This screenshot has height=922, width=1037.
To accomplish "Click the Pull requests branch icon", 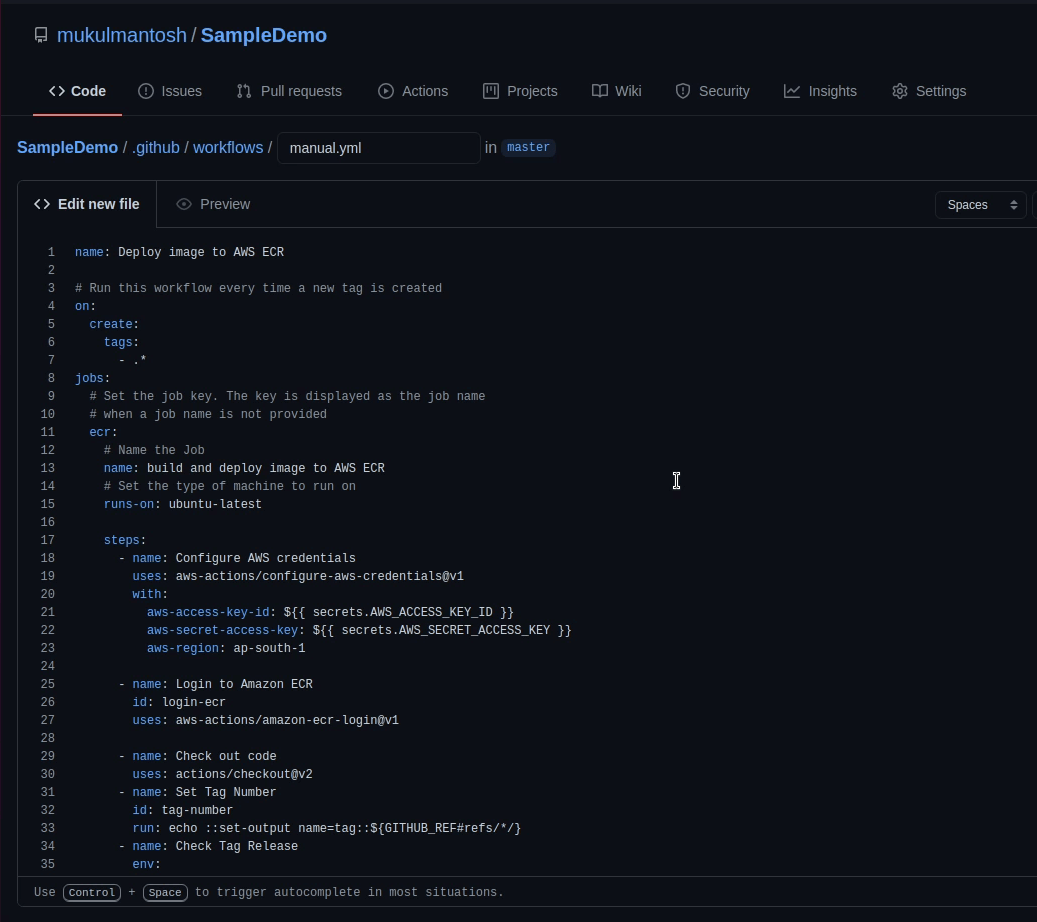I will pos(242,91).
